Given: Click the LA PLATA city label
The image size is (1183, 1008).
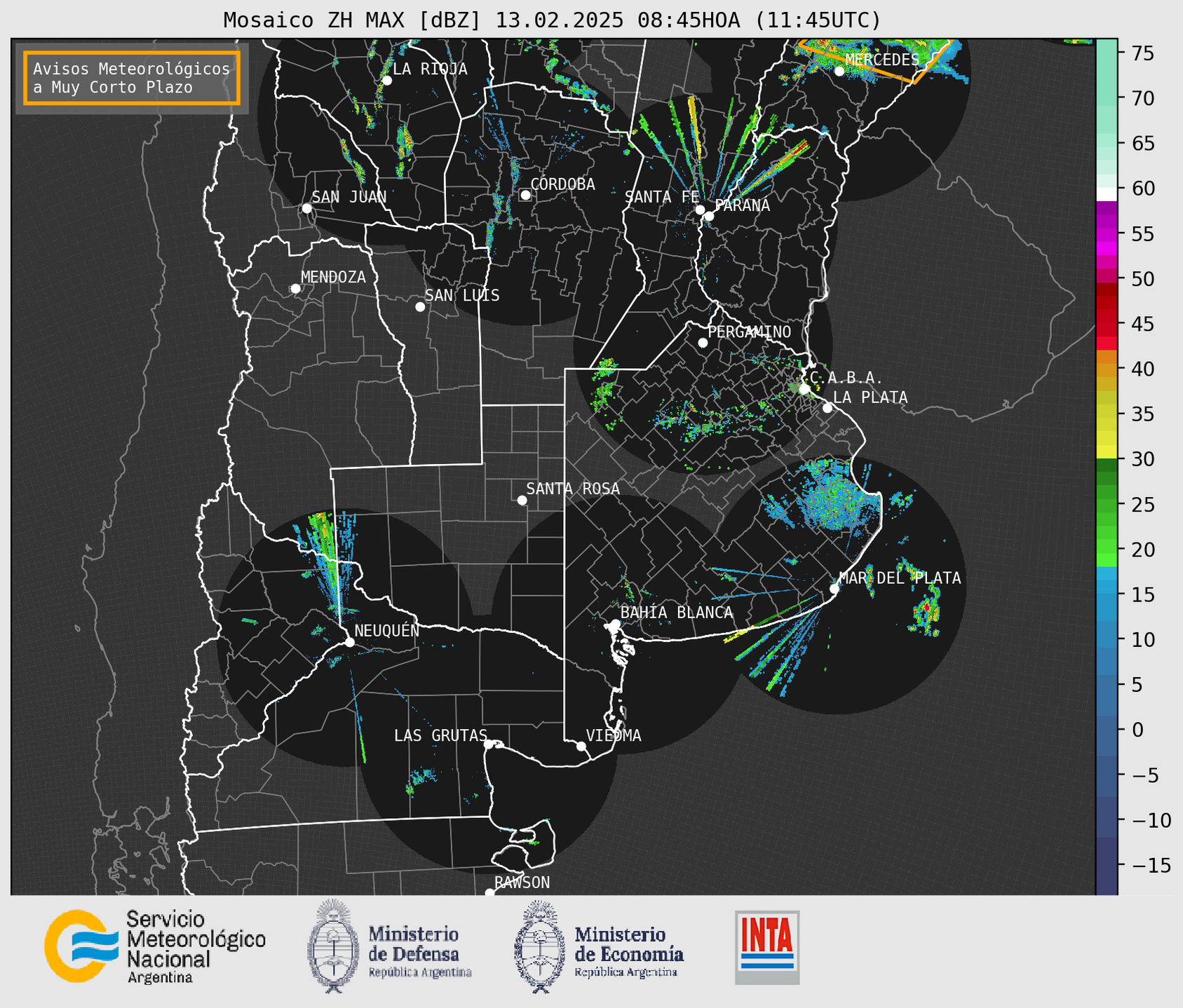Looking at the screenshot, I should [870, 397].
